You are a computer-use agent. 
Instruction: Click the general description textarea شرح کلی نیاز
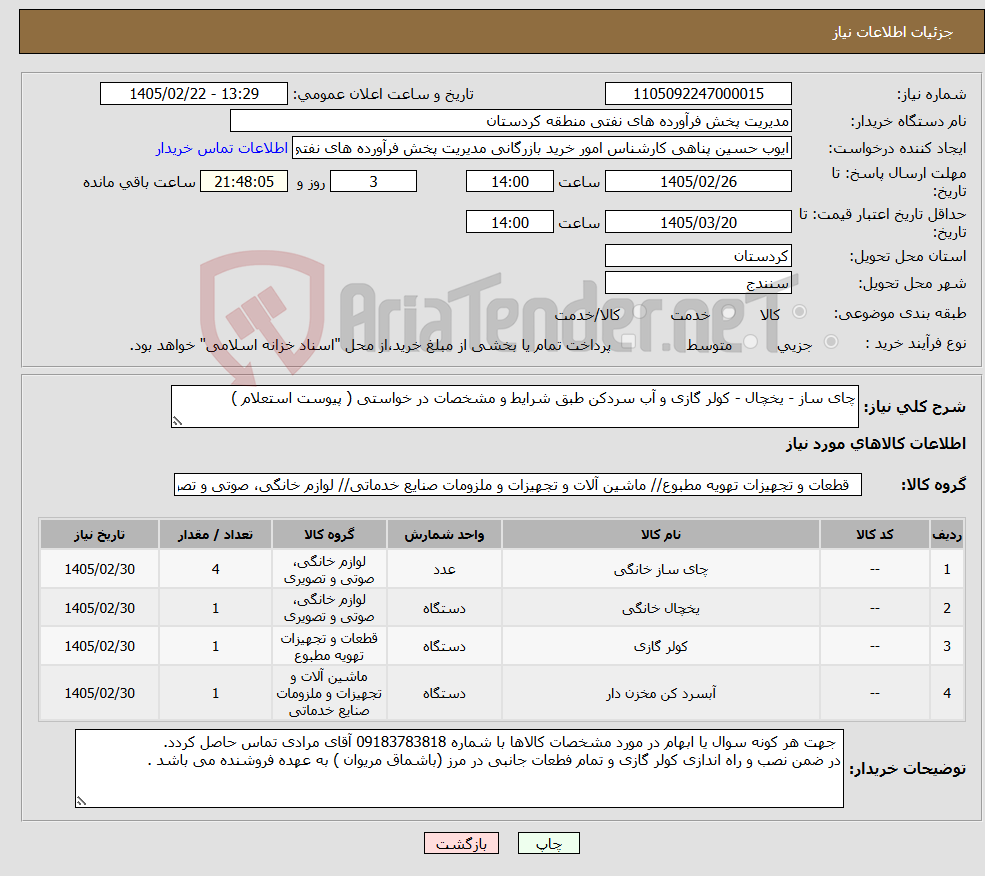[514, 407]
